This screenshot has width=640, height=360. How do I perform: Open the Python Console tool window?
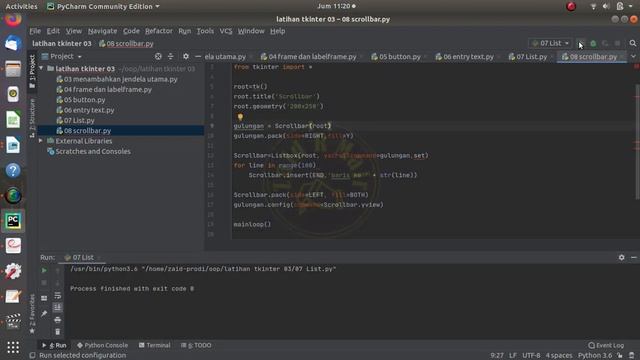point(102,345)
